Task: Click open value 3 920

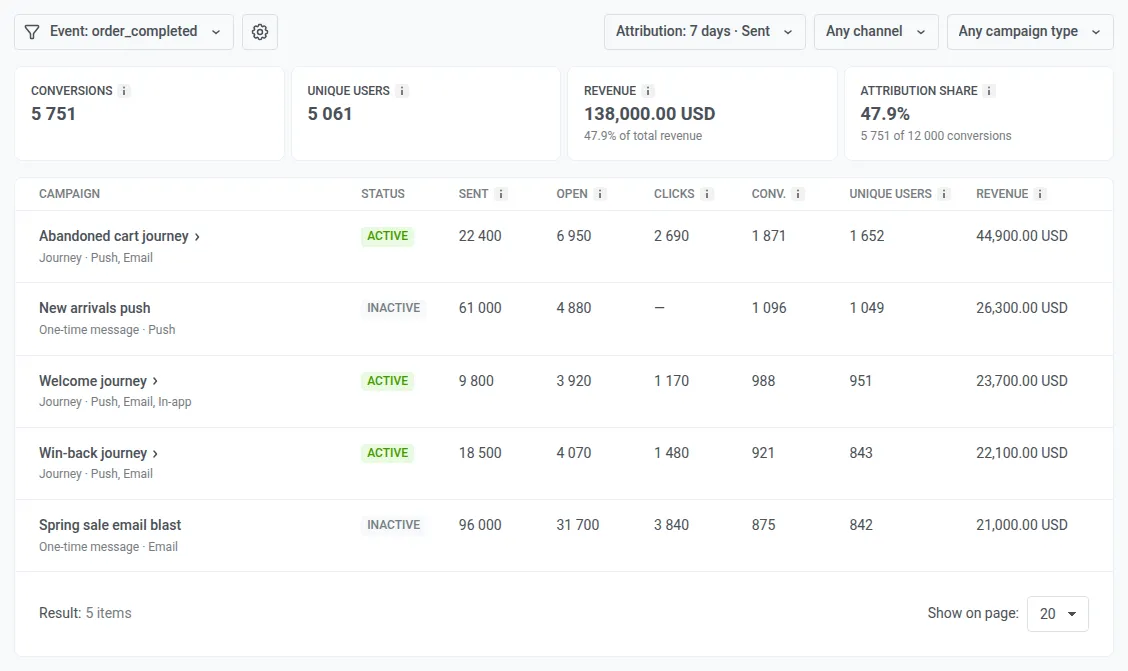Action: coord(573,380)
